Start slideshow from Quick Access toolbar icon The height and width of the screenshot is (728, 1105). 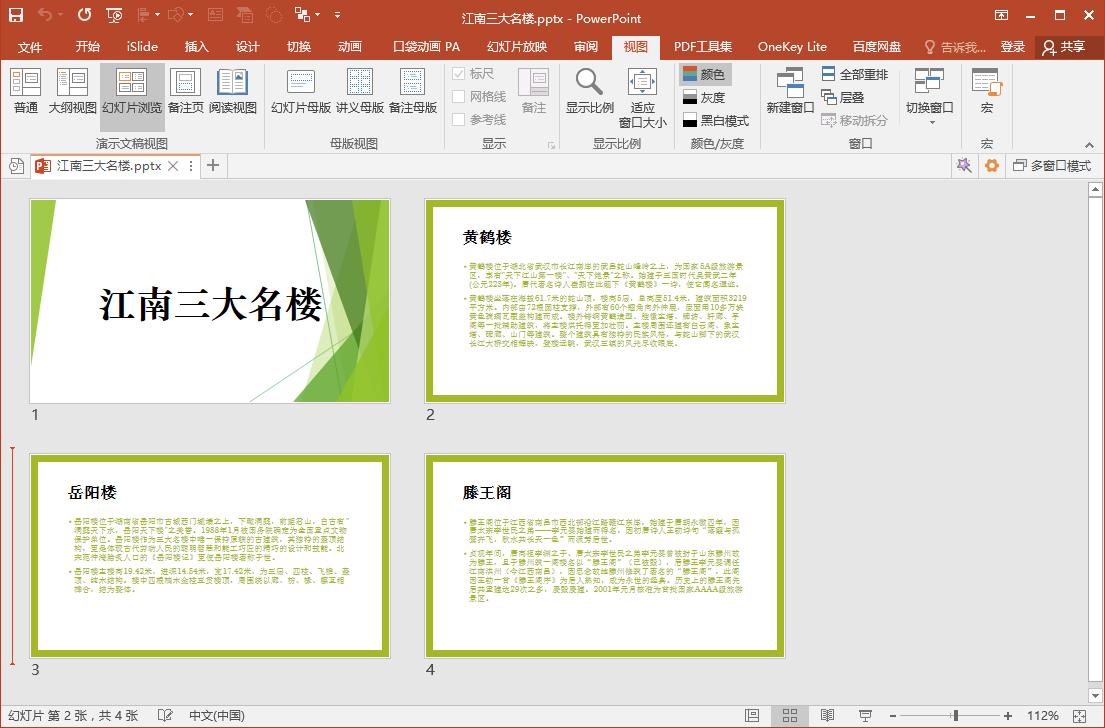point(114,15)
